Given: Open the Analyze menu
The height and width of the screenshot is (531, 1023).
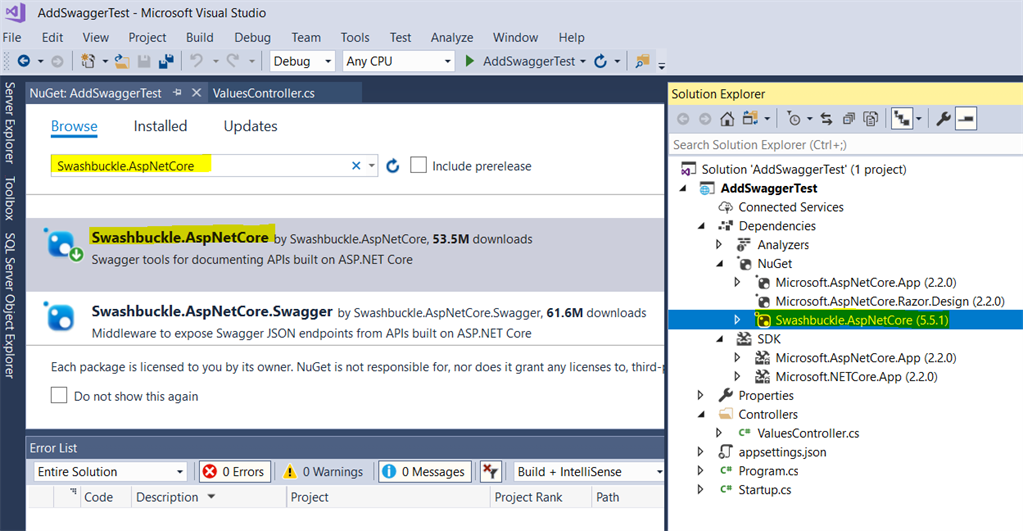Looking at the screenshot, I should point(451,37).
